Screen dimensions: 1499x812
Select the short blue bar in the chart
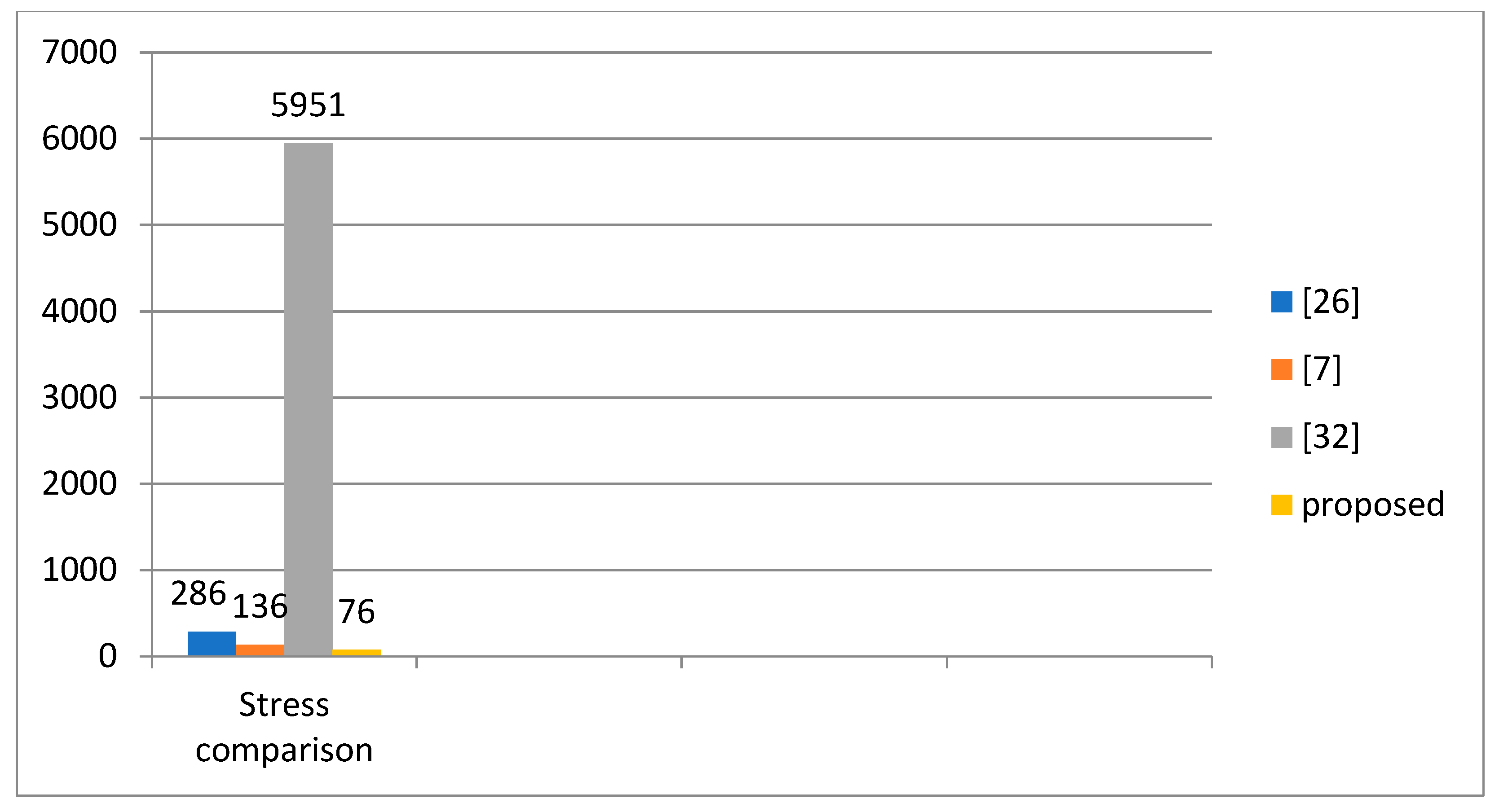pyautogui.click(x=212, y=644)
